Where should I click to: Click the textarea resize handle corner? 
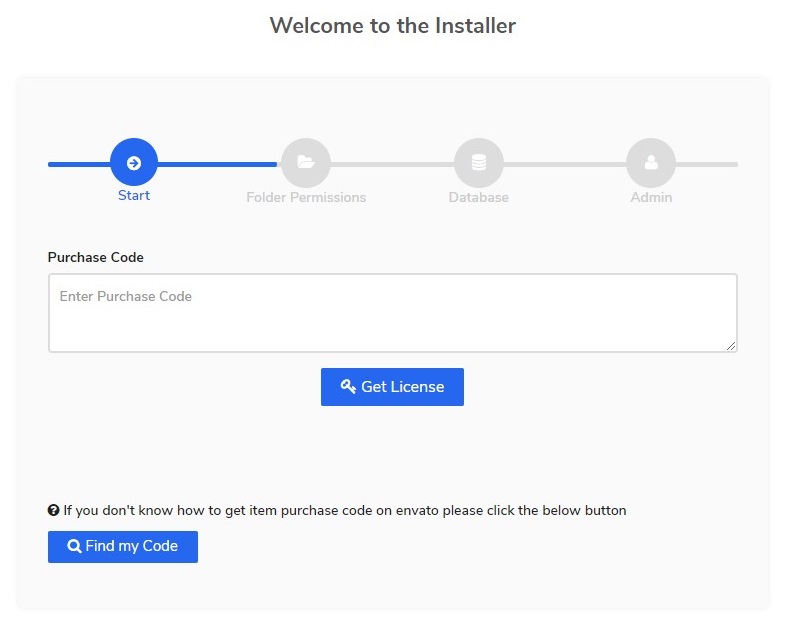731,345
